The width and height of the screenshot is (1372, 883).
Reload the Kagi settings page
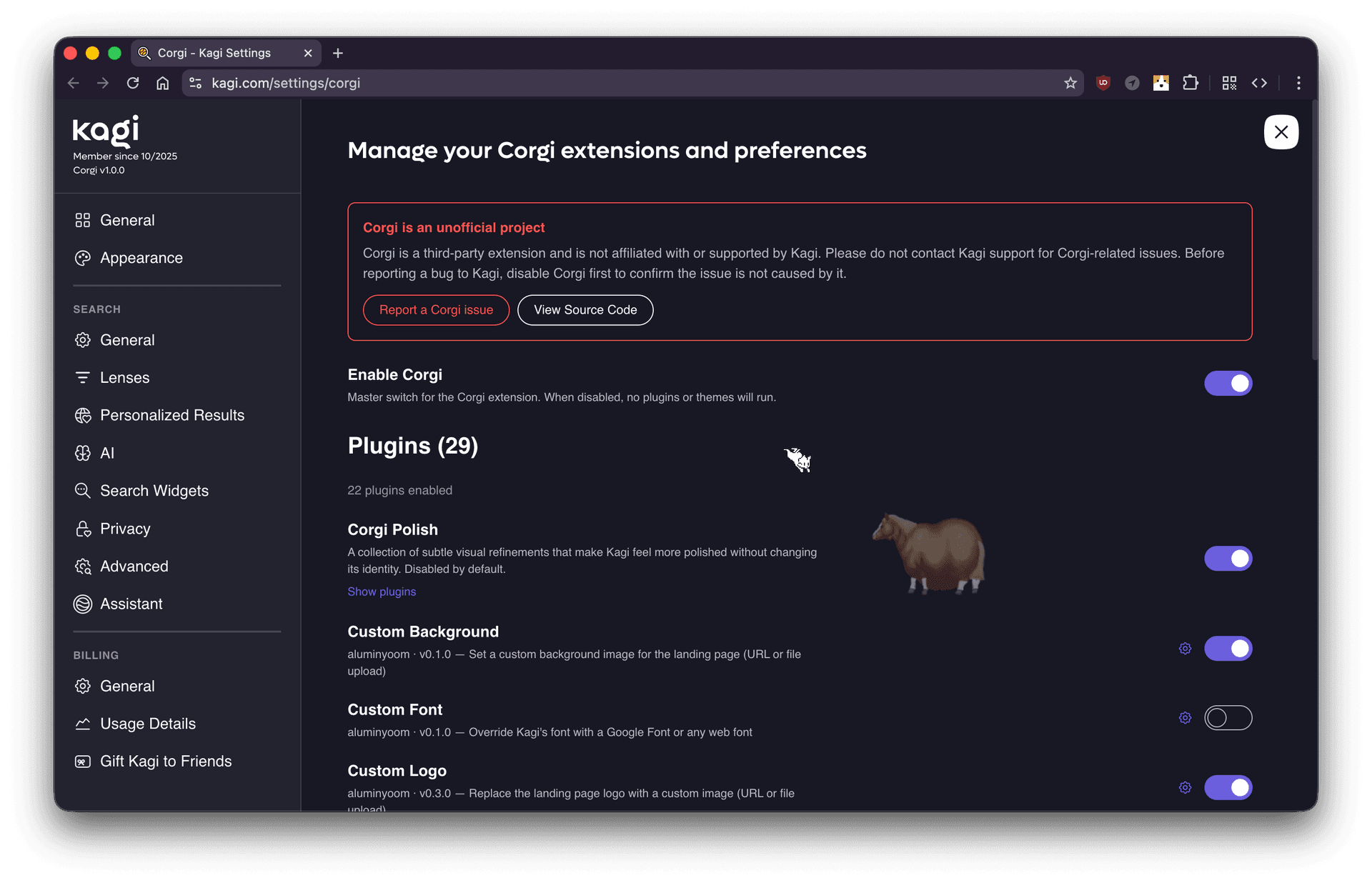[x=133, y=83]
